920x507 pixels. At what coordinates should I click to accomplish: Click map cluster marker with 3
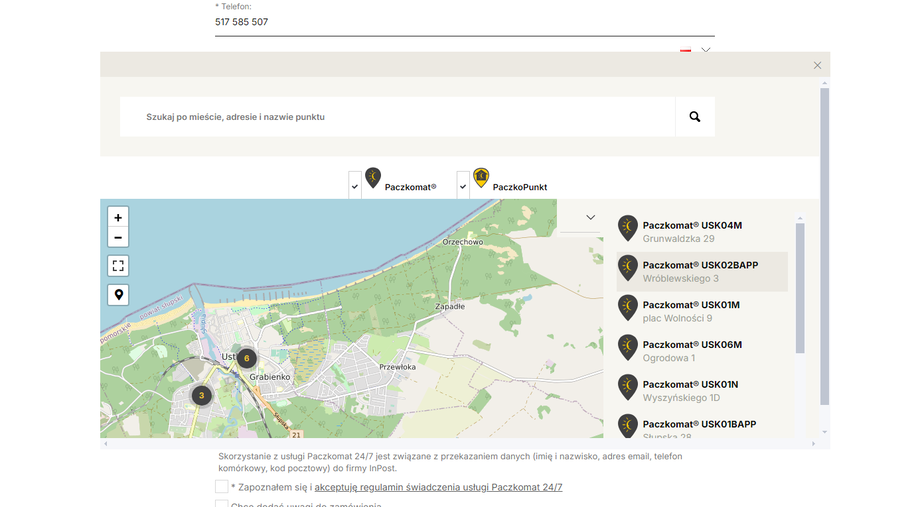pyautogui.click(x=201, y=395)
